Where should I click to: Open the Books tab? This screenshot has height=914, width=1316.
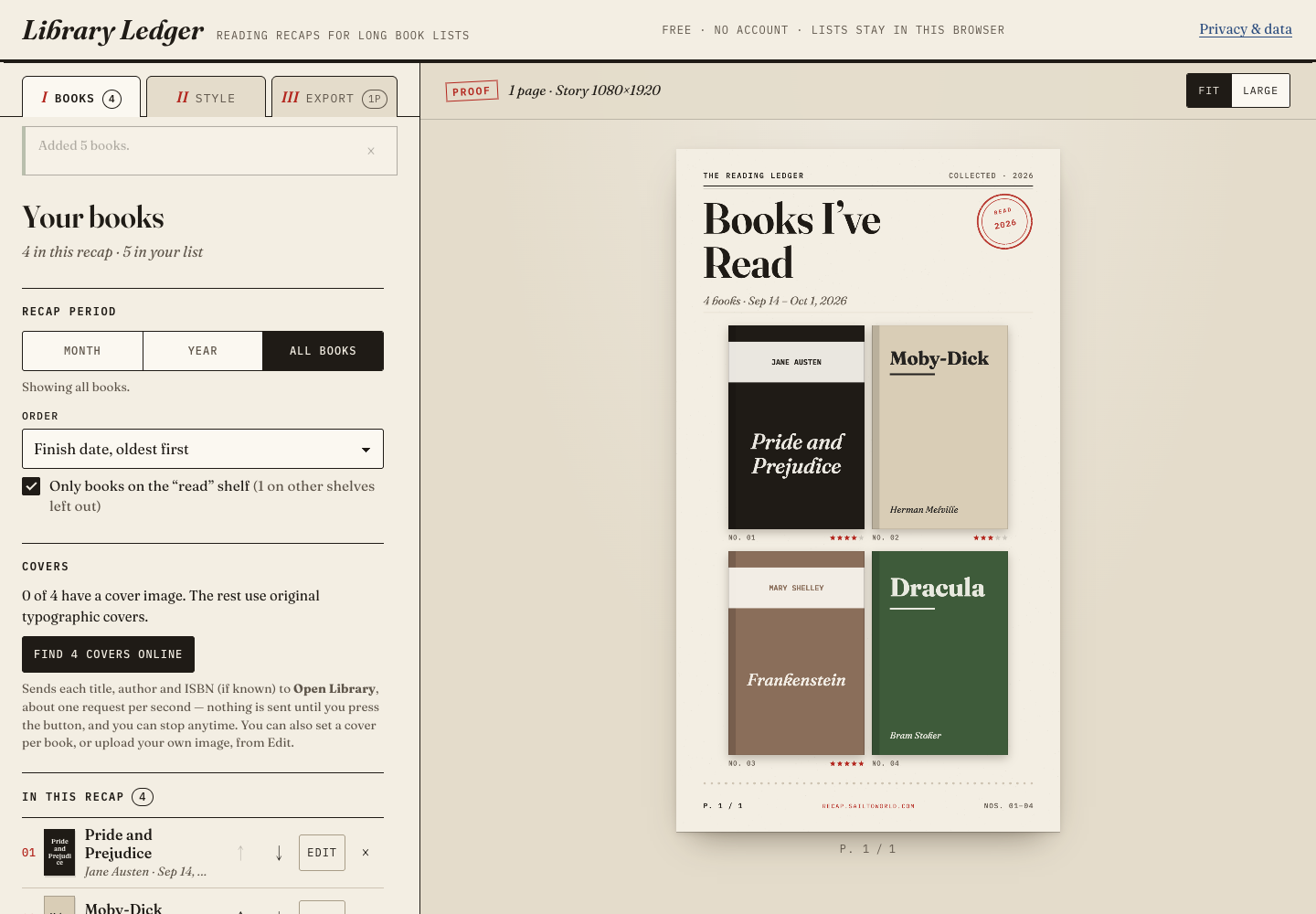(81, 97)
